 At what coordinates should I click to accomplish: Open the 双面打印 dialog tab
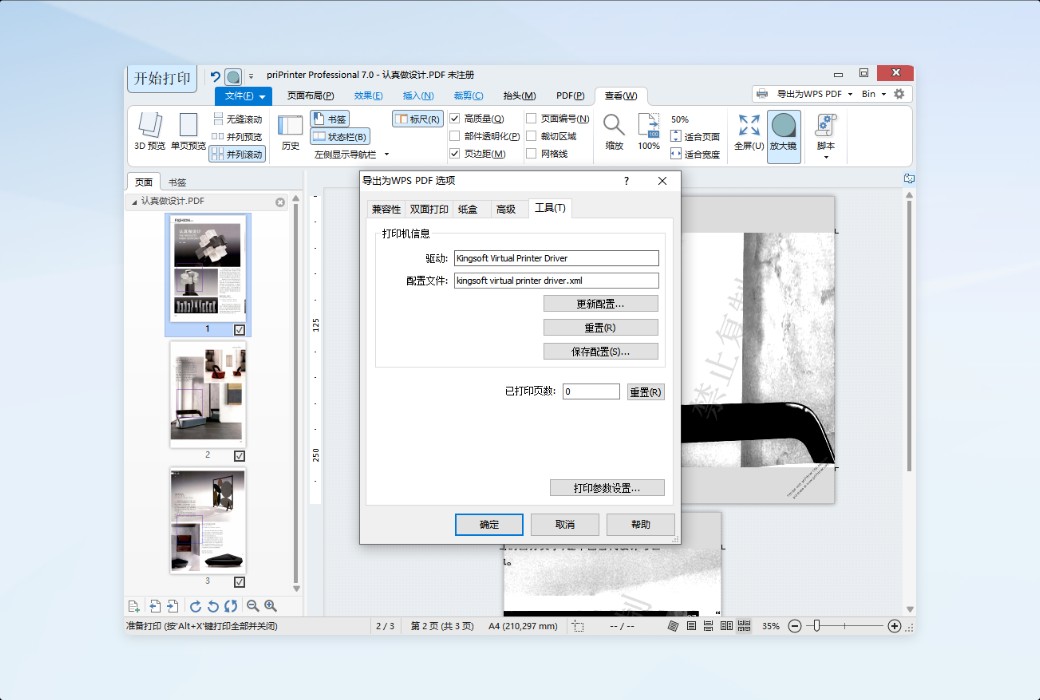pyautogui.click(x=428, y=209)
